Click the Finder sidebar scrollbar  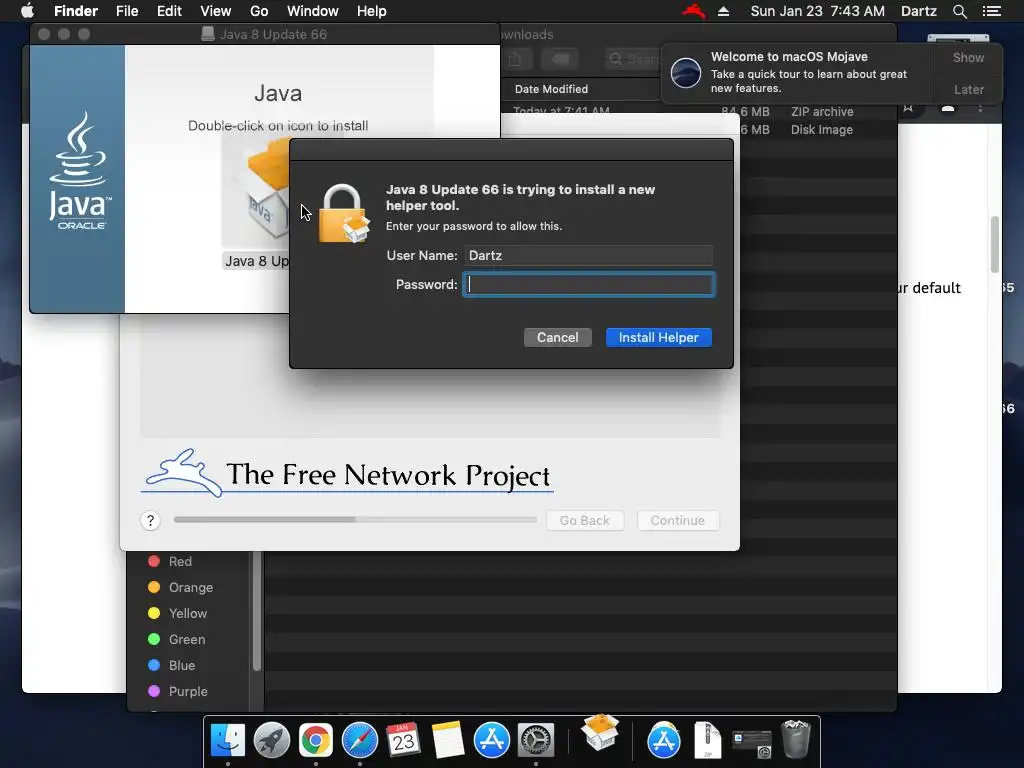pyautogui.click(x=257, y=611)
